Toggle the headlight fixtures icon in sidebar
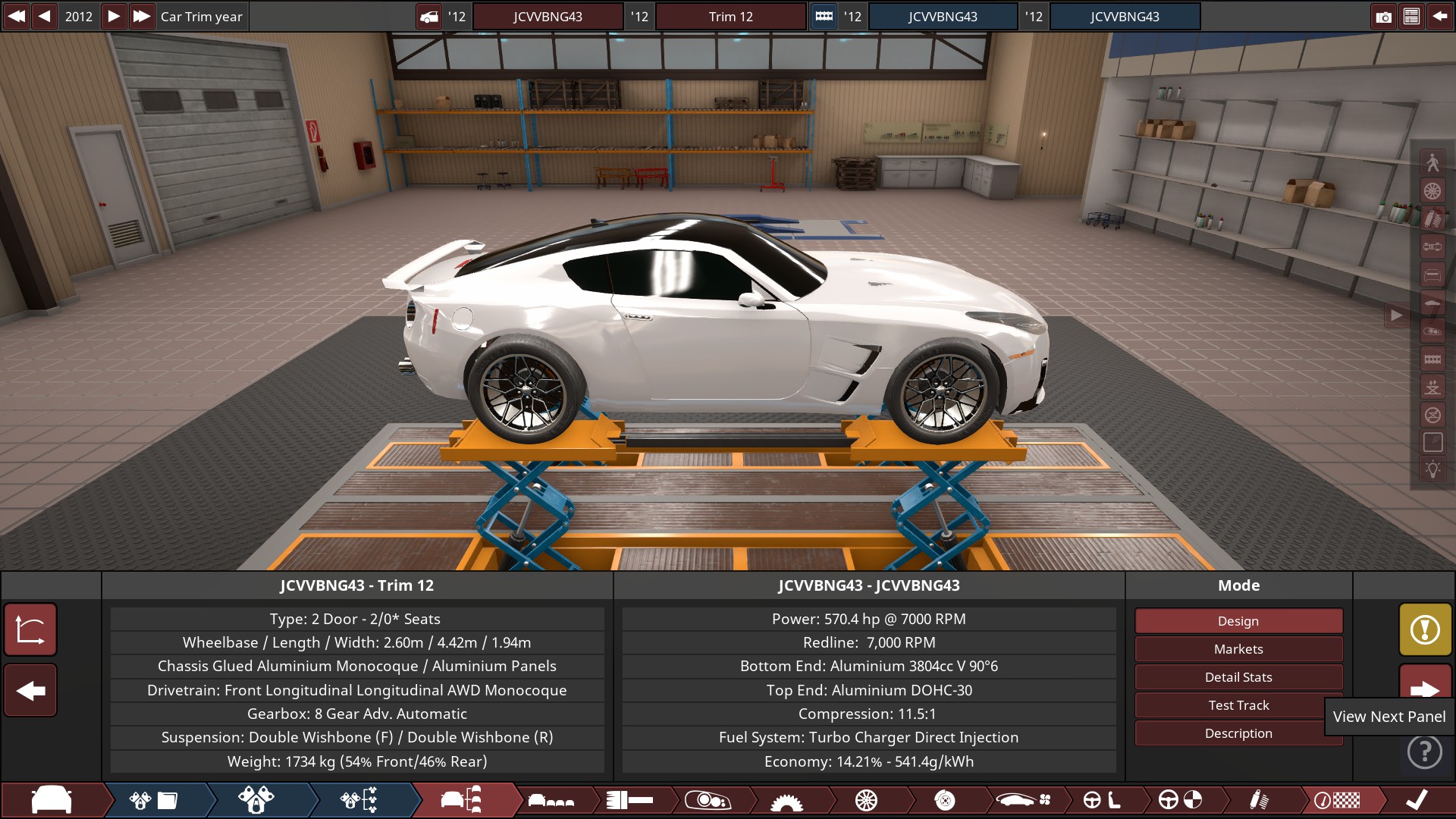 pos(1432,331)
